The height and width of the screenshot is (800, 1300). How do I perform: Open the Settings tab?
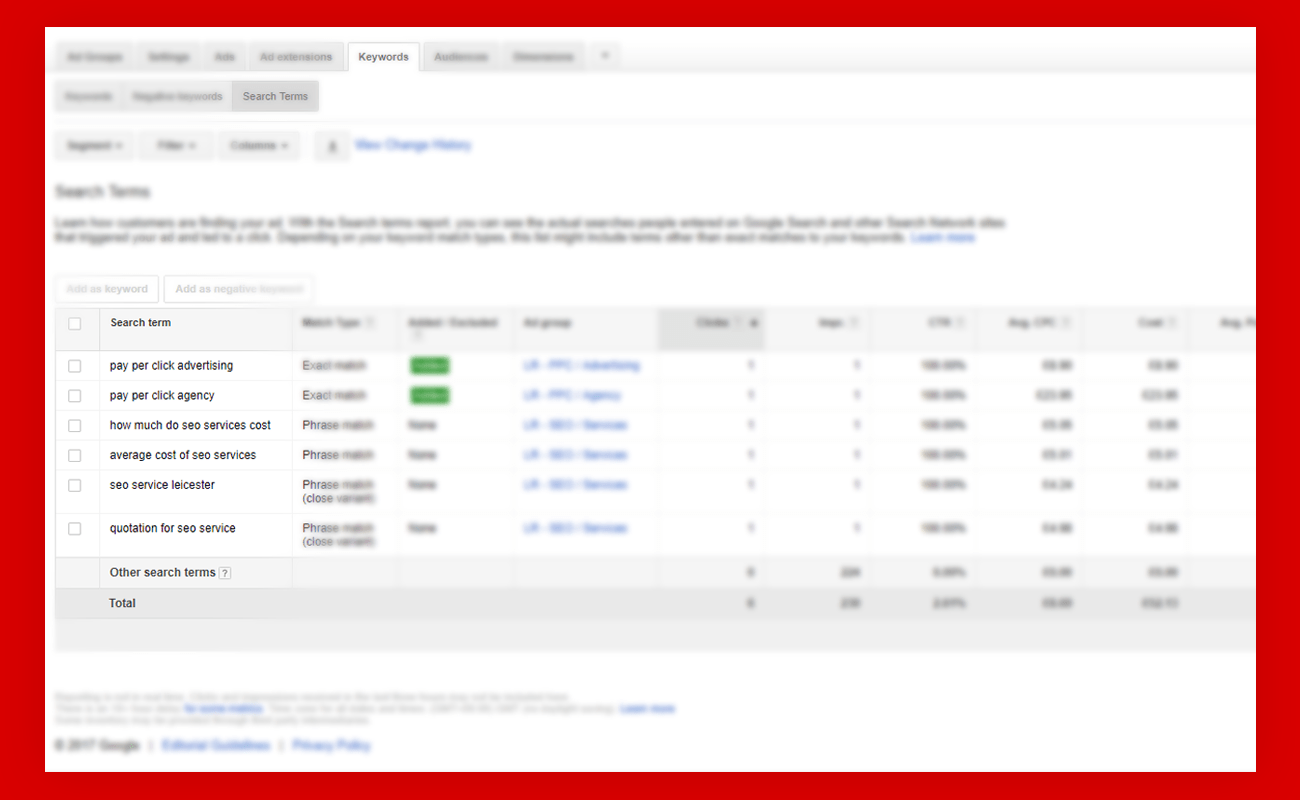coord(168,57)
